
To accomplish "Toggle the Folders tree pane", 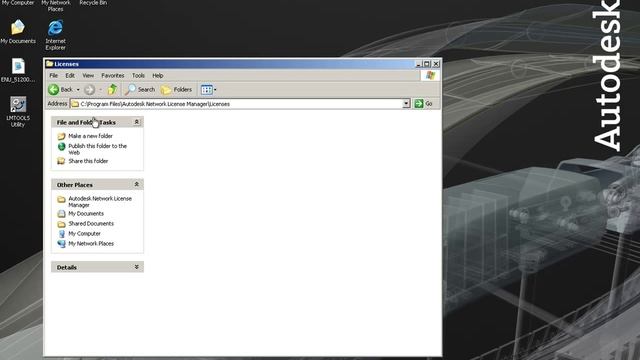I will (x=176, y=89).
